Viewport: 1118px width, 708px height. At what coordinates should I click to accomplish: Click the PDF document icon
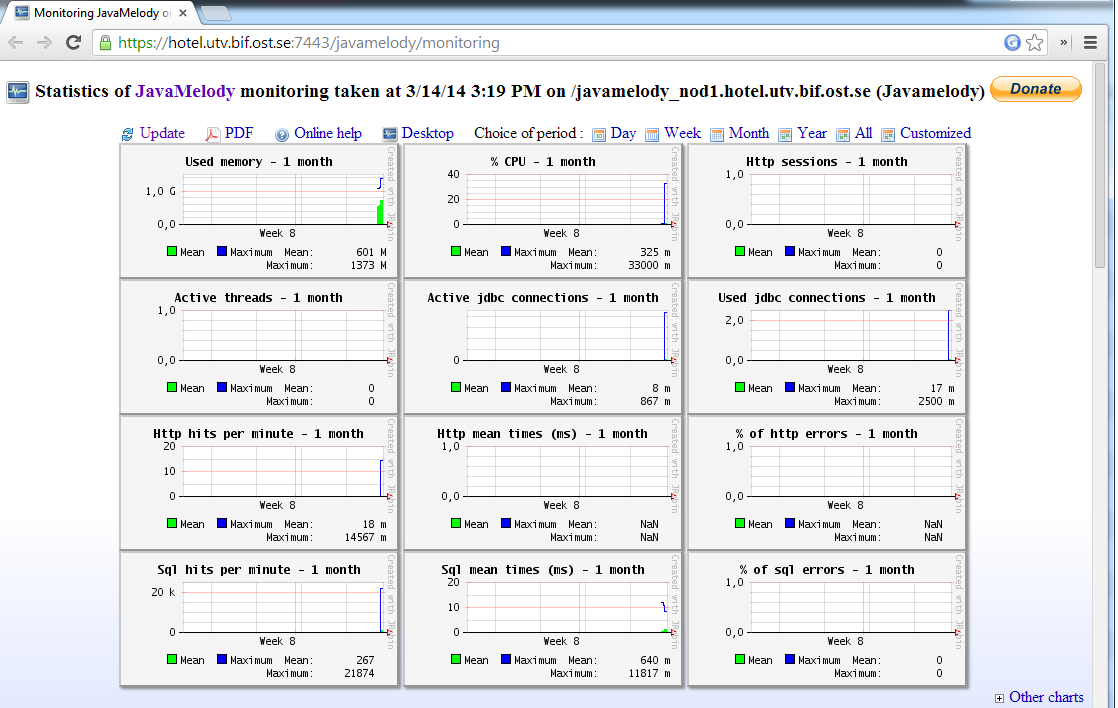pos(212,134)
